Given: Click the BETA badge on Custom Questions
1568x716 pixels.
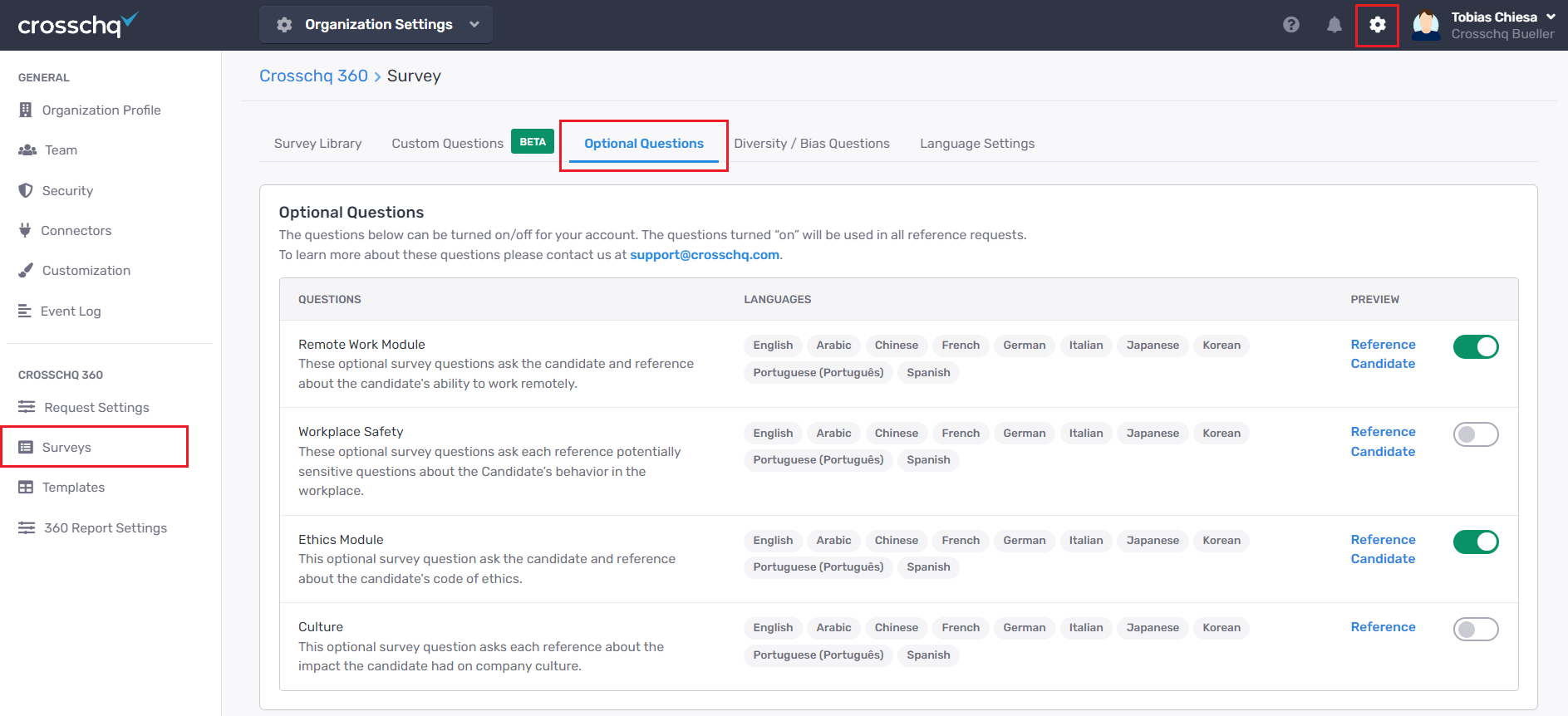Looking at the screenshot, I should click(533, 142).
